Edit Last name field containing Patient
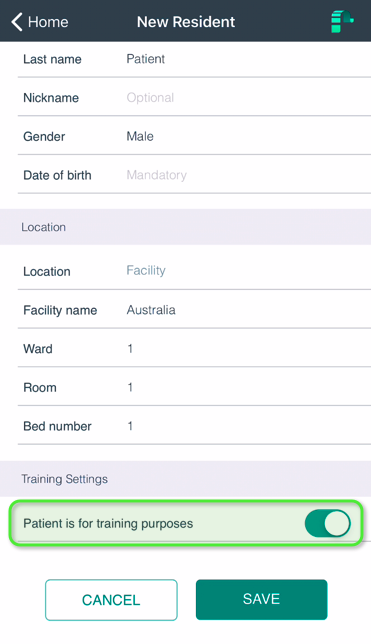The width and height of the screenshot is (371, 644). pyautogui.click(x=194, y=59)
